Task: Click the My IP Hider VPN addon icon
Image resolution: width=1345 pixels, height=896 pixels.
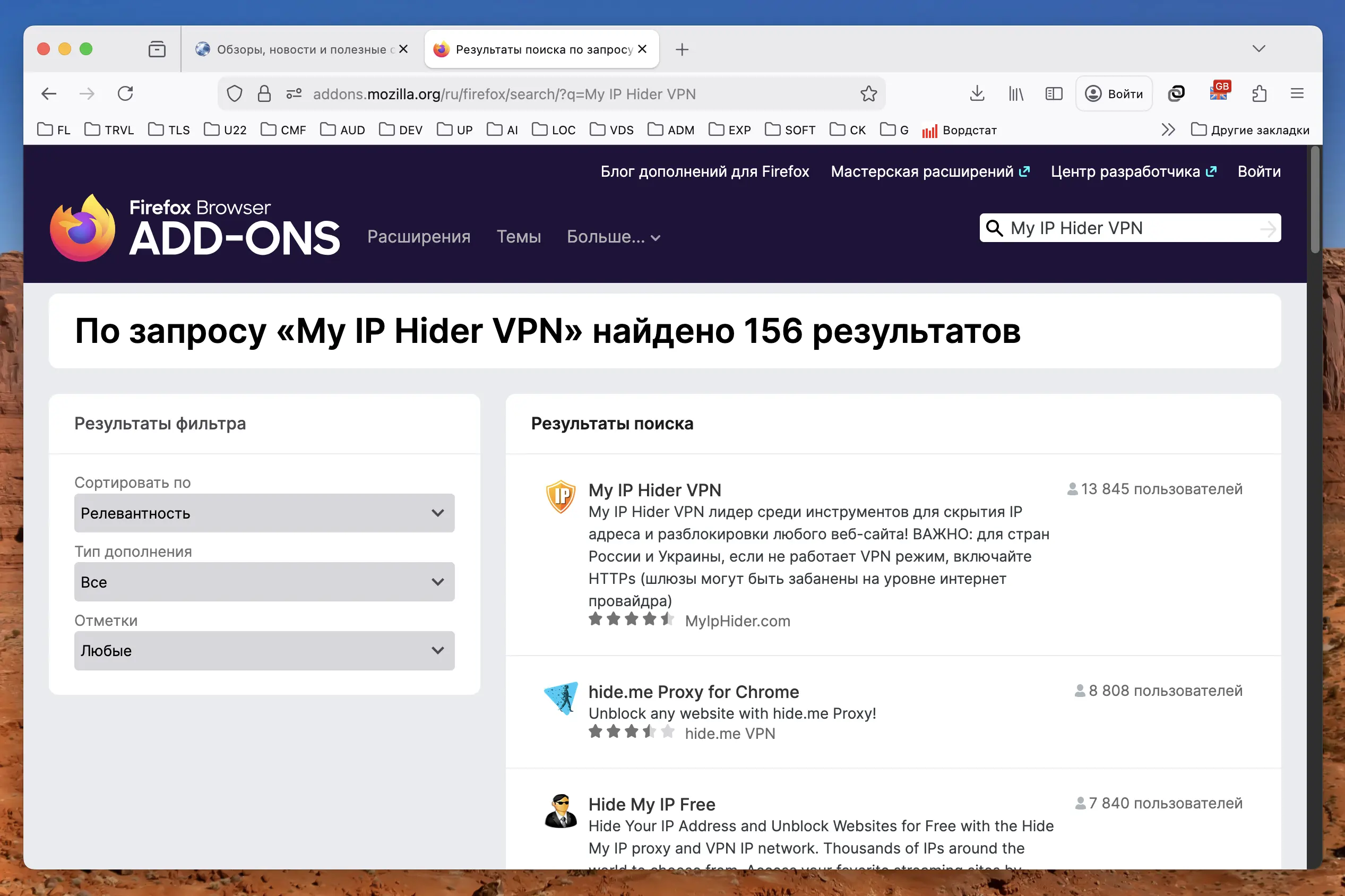Action: pyautogui.click(x=561, y=497)
